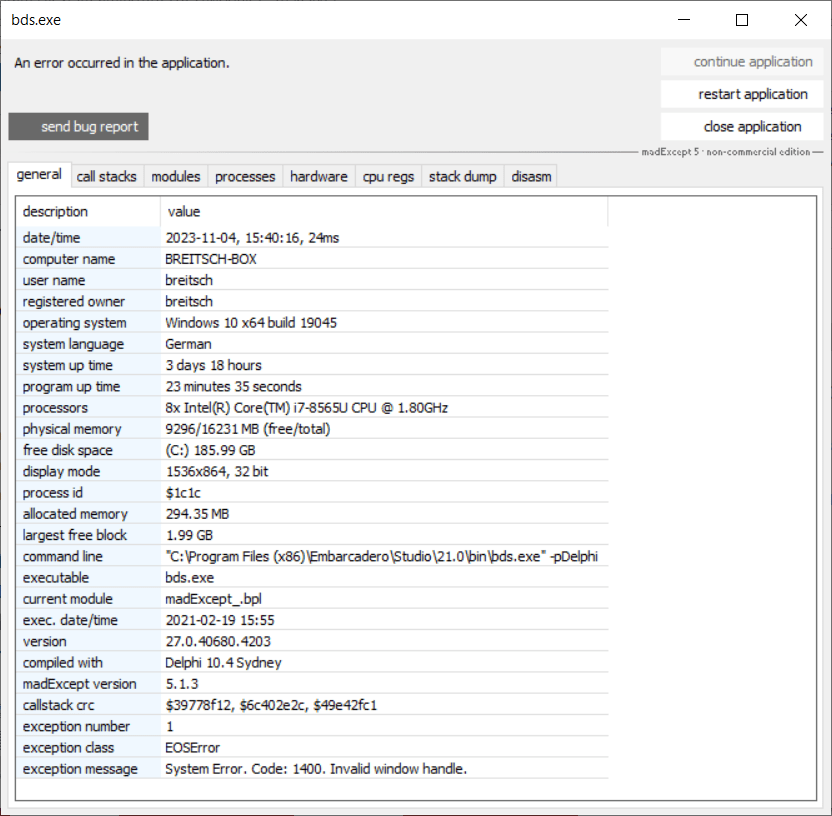
Task: Click the value column header
Action: pos(383,211)
